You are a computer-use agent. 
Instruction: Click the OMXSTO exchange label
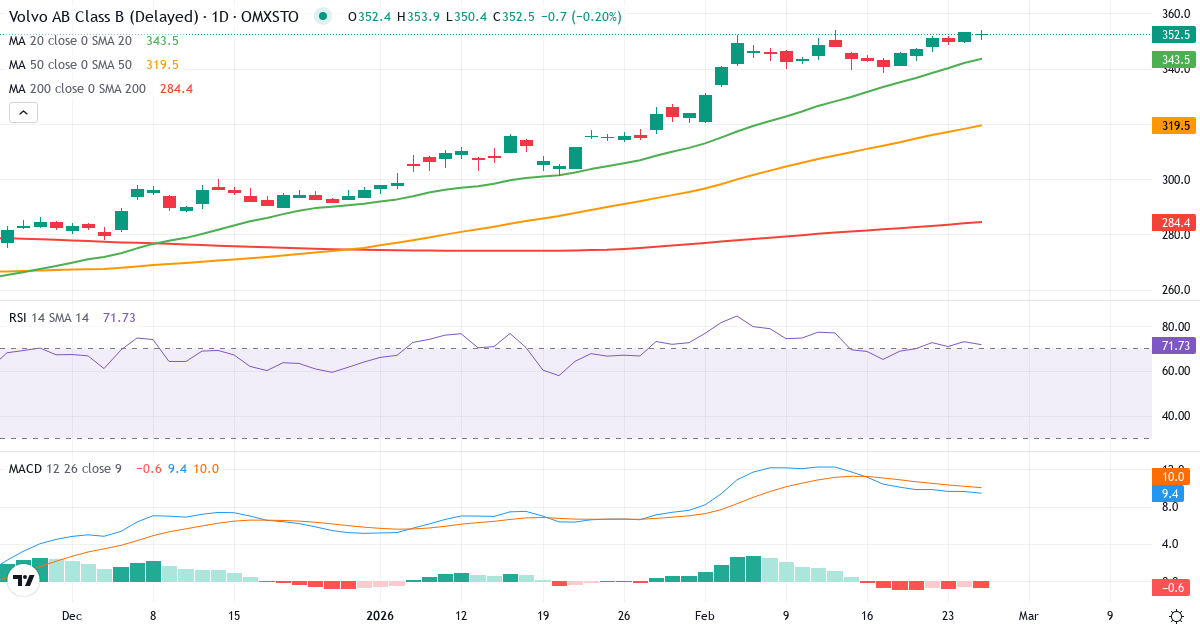[272, 16]
